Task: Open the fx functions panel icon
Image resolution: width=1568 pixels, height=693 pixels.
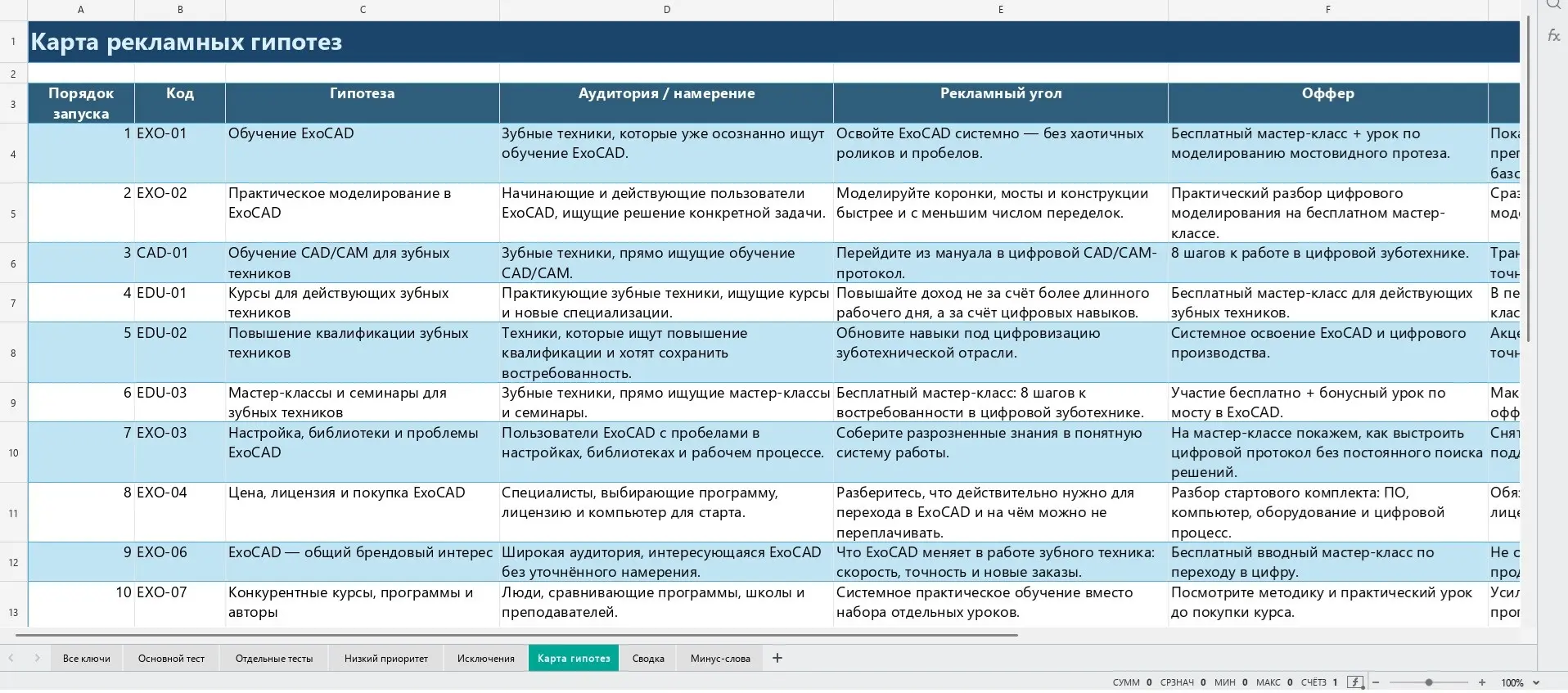Action: click(x=1553, y=36)
